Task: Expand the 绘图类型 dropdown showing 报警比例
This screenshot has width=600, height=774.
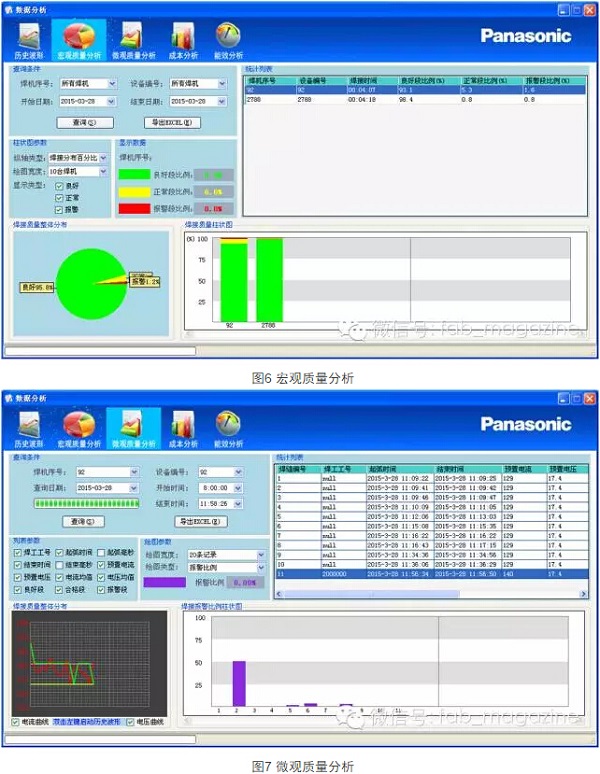Action: click(262, 566)
